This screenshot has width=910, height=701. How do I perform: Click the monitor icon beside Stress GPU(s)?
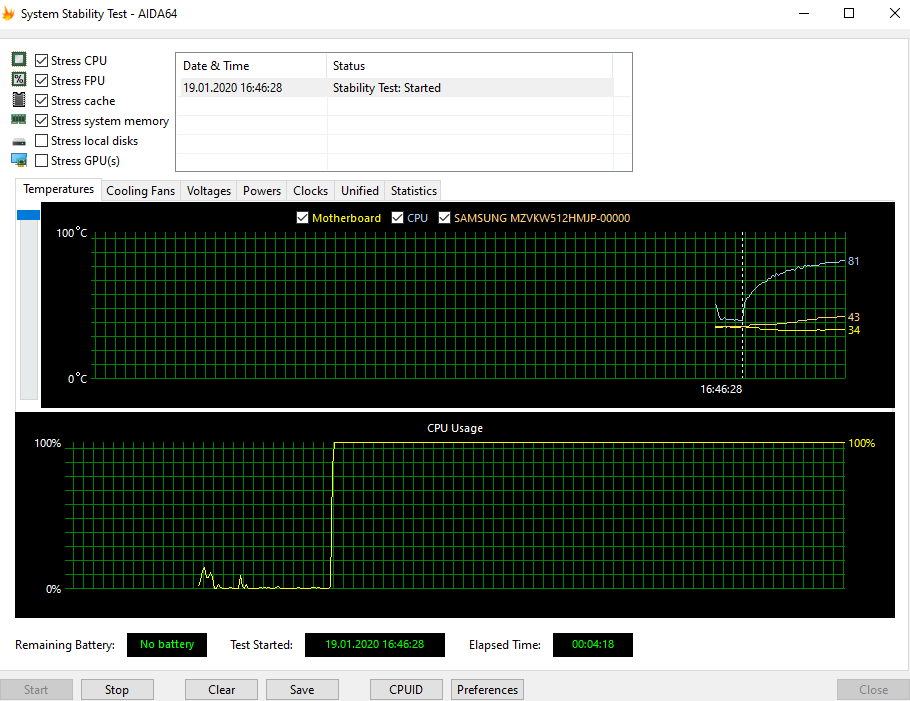coord(19,160)
